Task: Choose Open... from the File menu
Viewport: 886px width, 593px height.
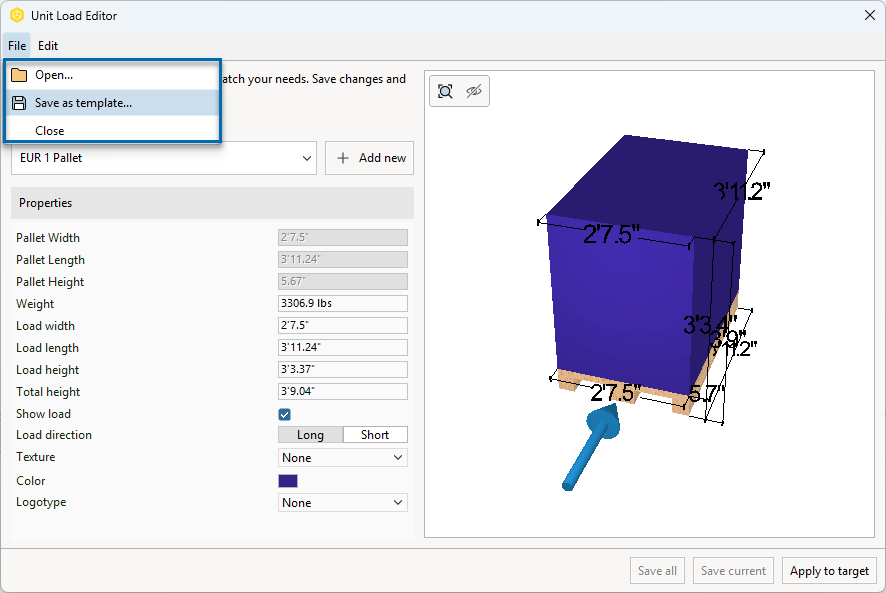Action: point(112,75)
